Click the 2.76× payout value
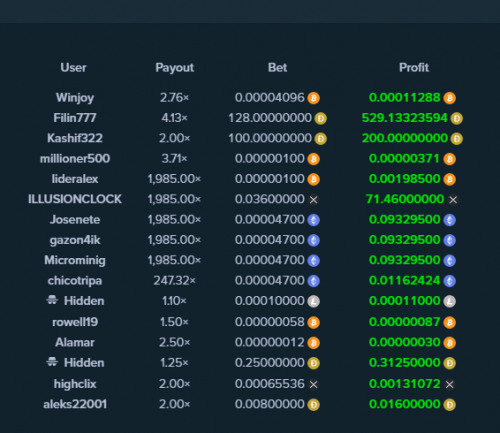This screenshot has width=500, height=433. point(174,98)
